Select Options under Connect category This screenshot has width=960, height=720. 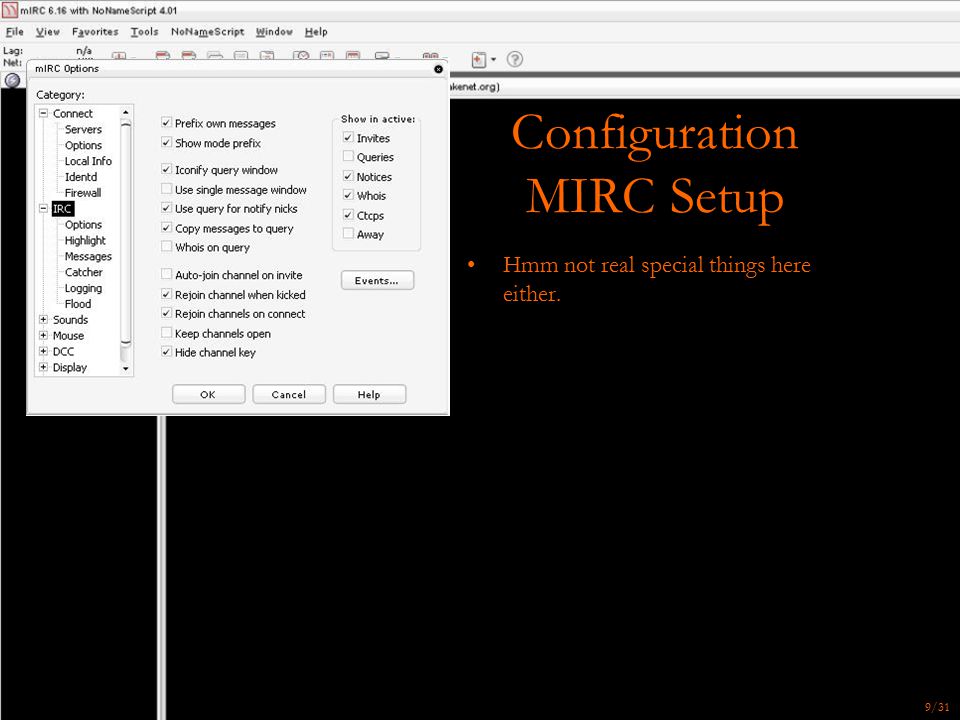pyautogui.click(x=83, y=145)
